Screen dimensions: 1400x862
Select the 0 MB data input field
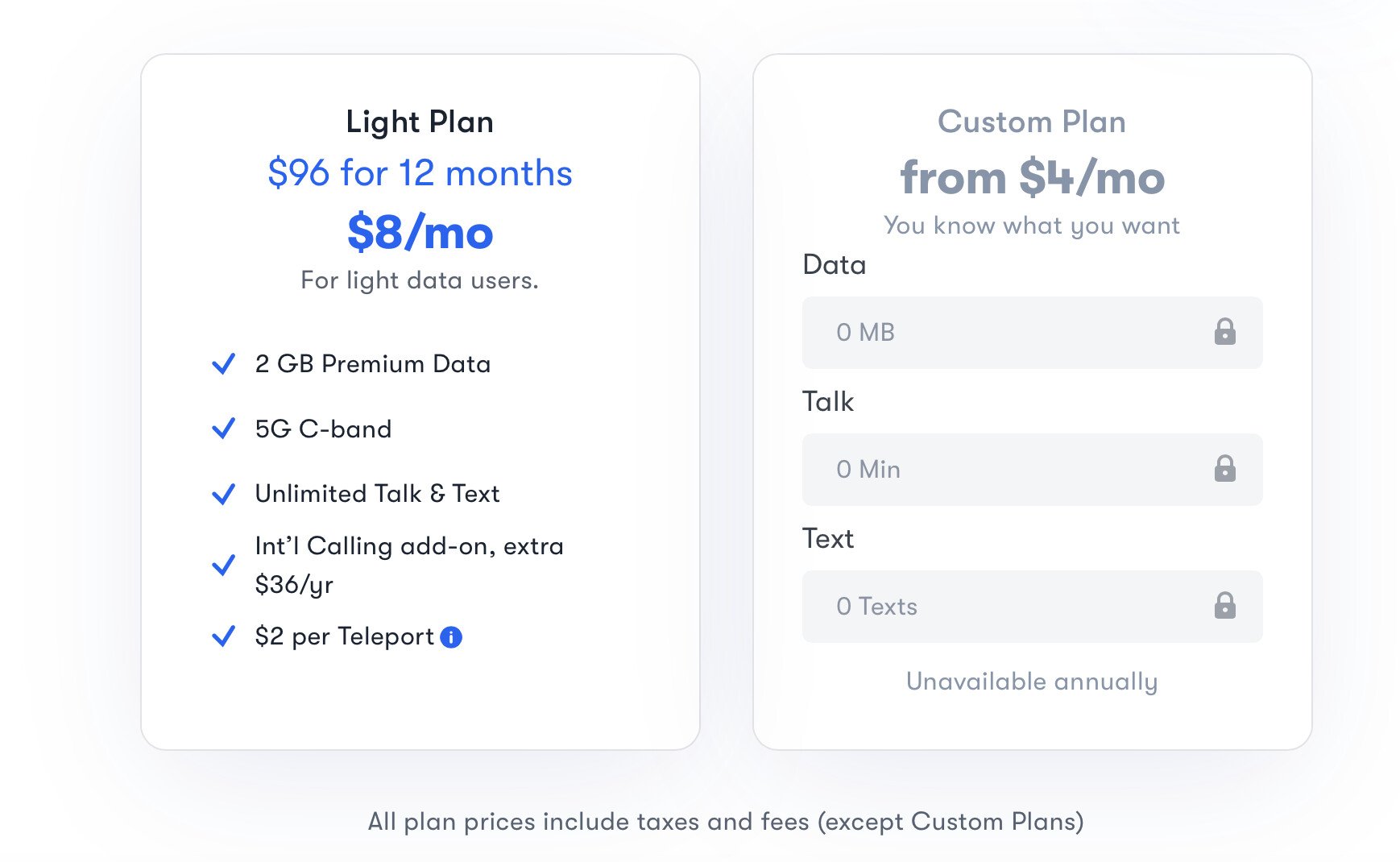tap(1032, 333)
